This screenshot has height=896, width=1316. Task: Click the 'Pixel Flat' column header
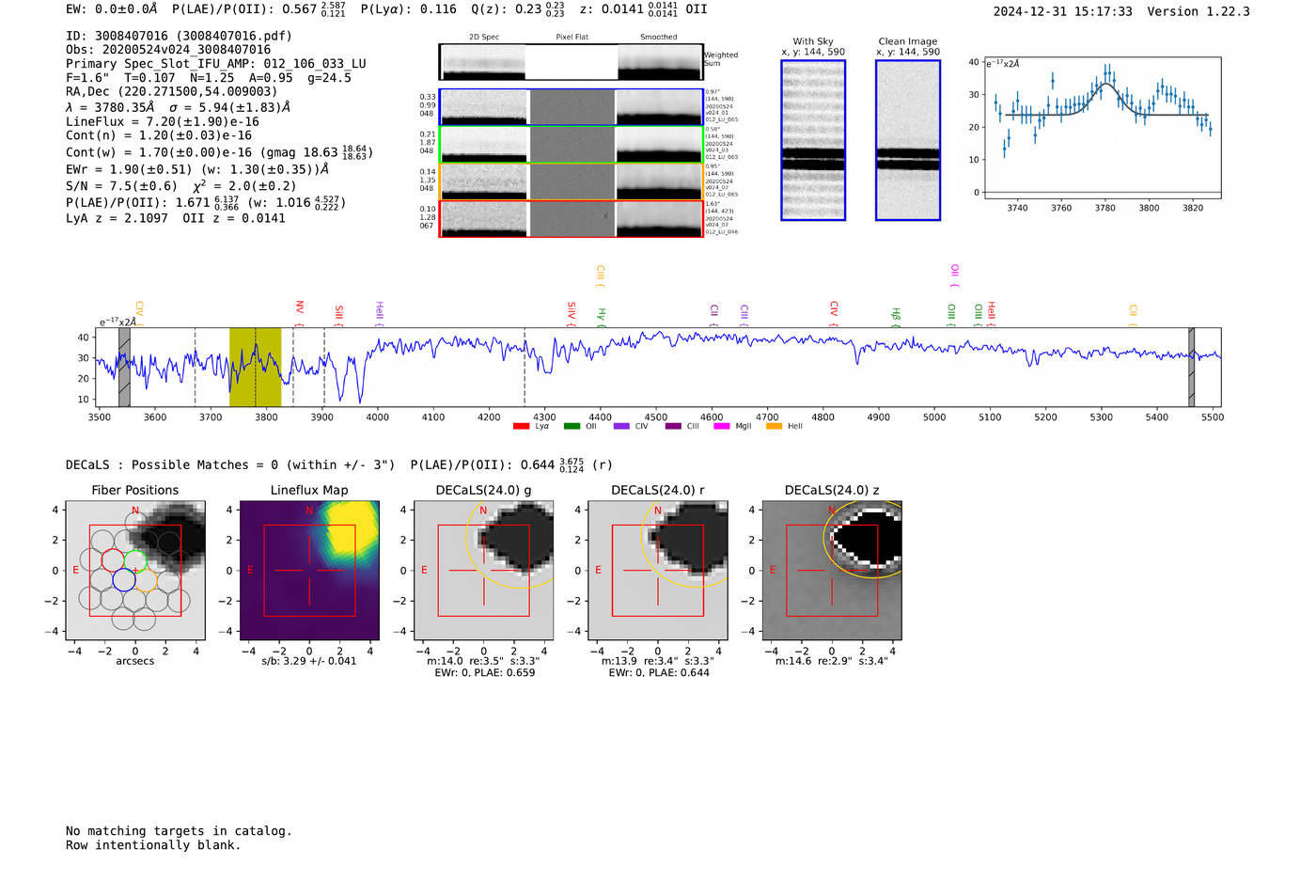tap(572, 38)
